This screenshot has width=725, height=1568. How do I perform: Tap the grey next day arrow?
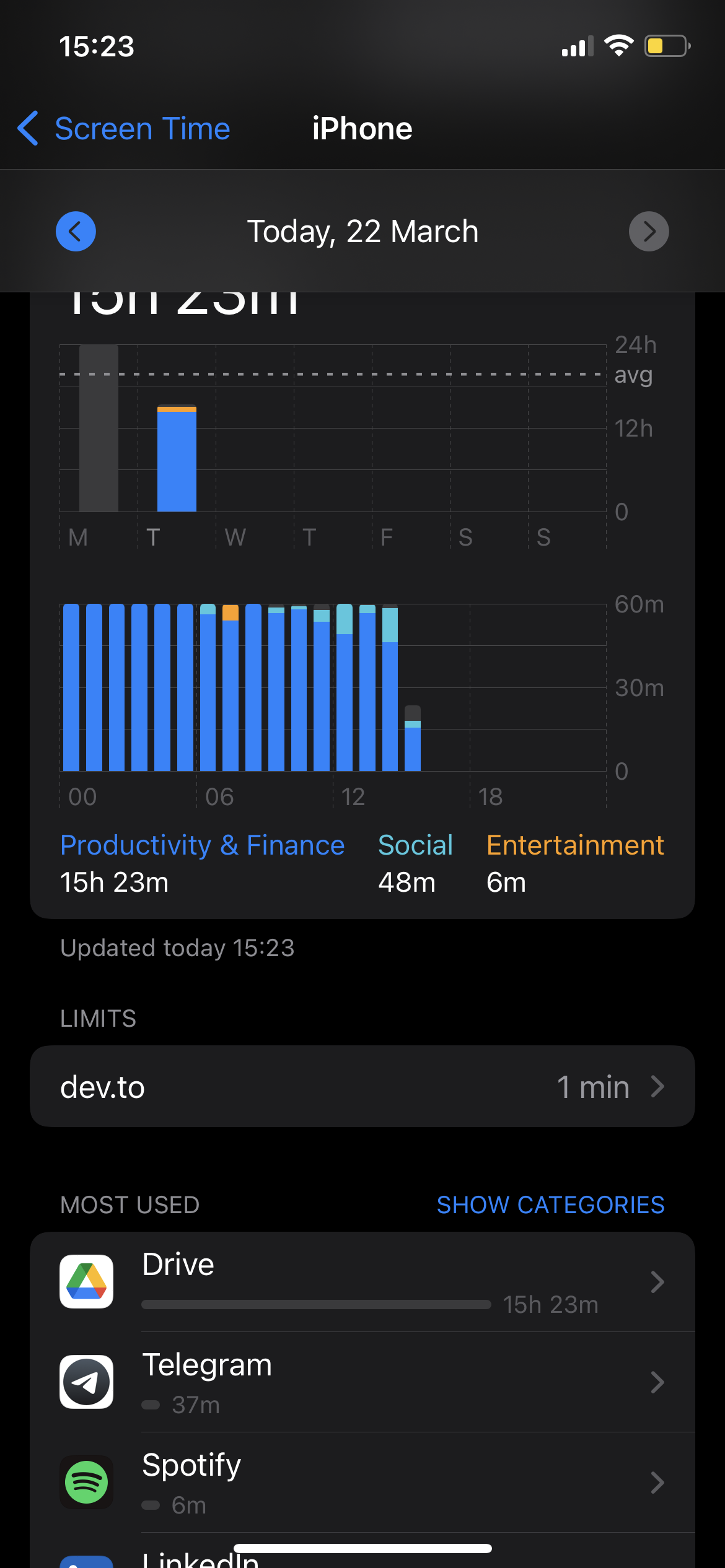pyautogui.click(x=649, y=232)
